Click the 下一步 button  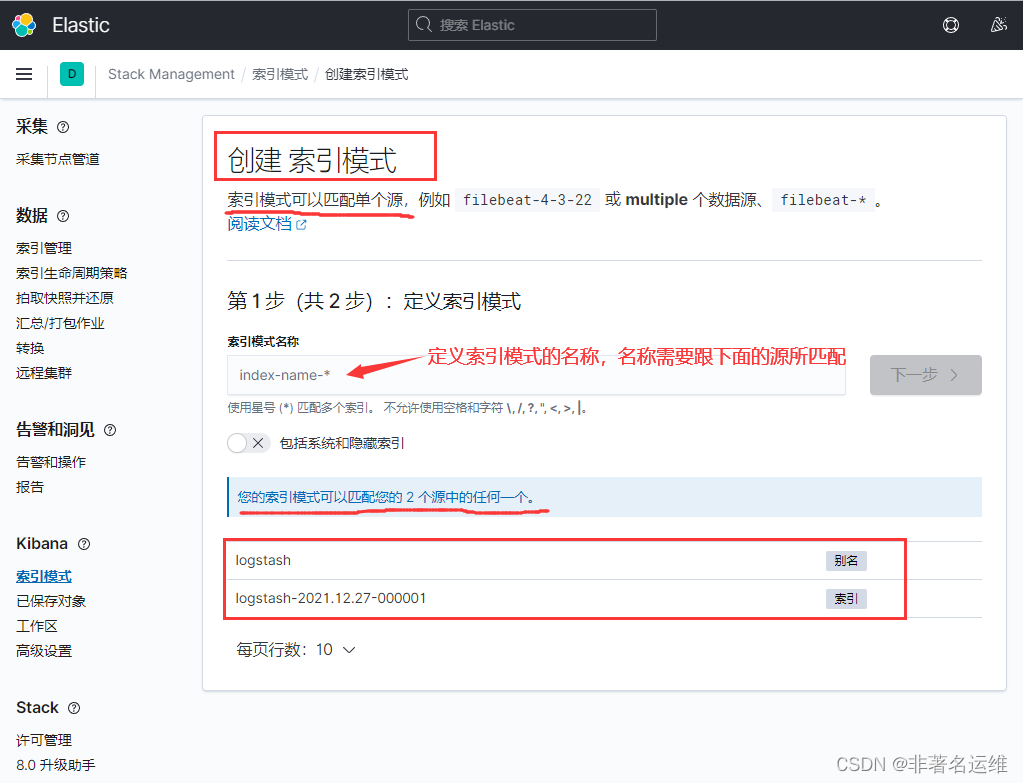(925, 375)
